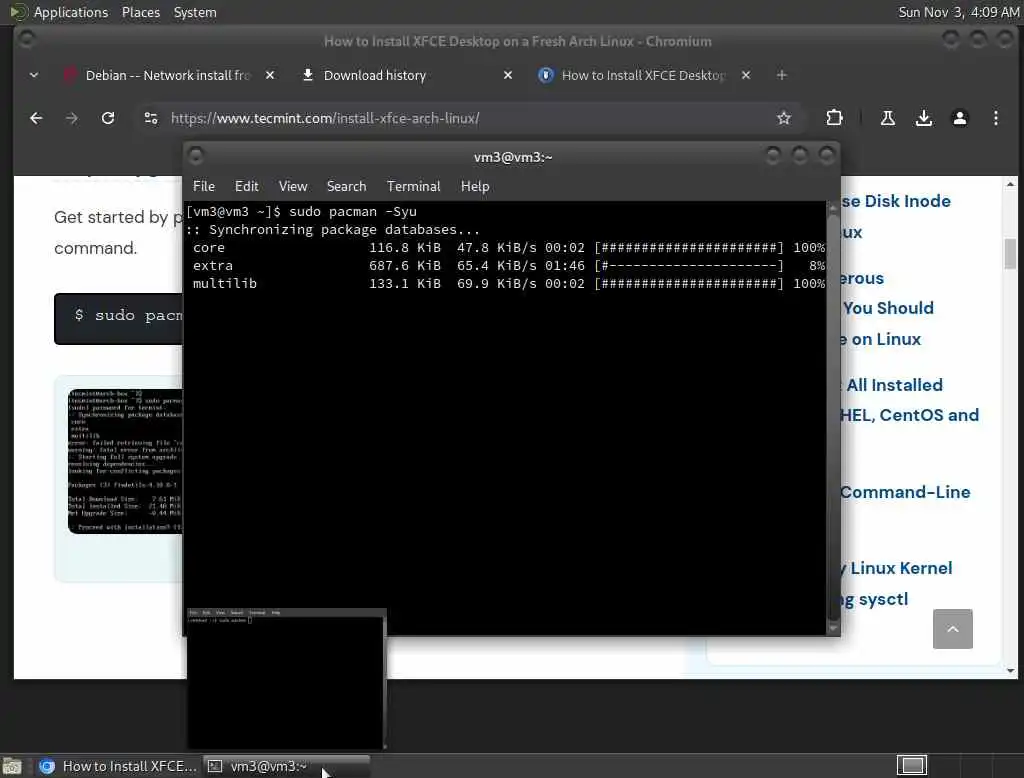This screenshot has height=778, width=1024.
Task: Click the scroll-to-top arrow button on page
Action: pyautogui.click(x=952, y=628)
